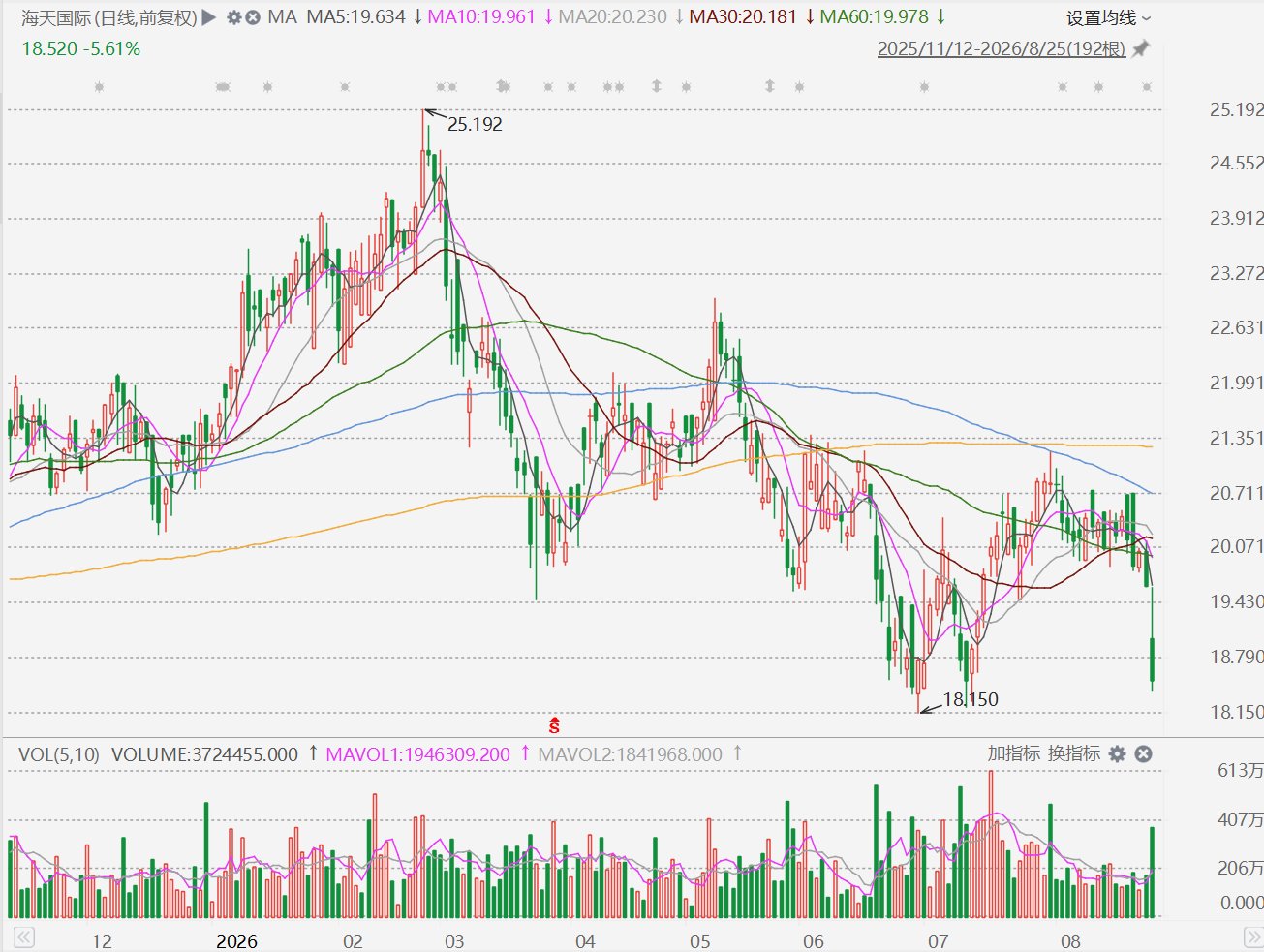
Task: Jump to earlier data with left double-arrow
Action: click(23, 937)
